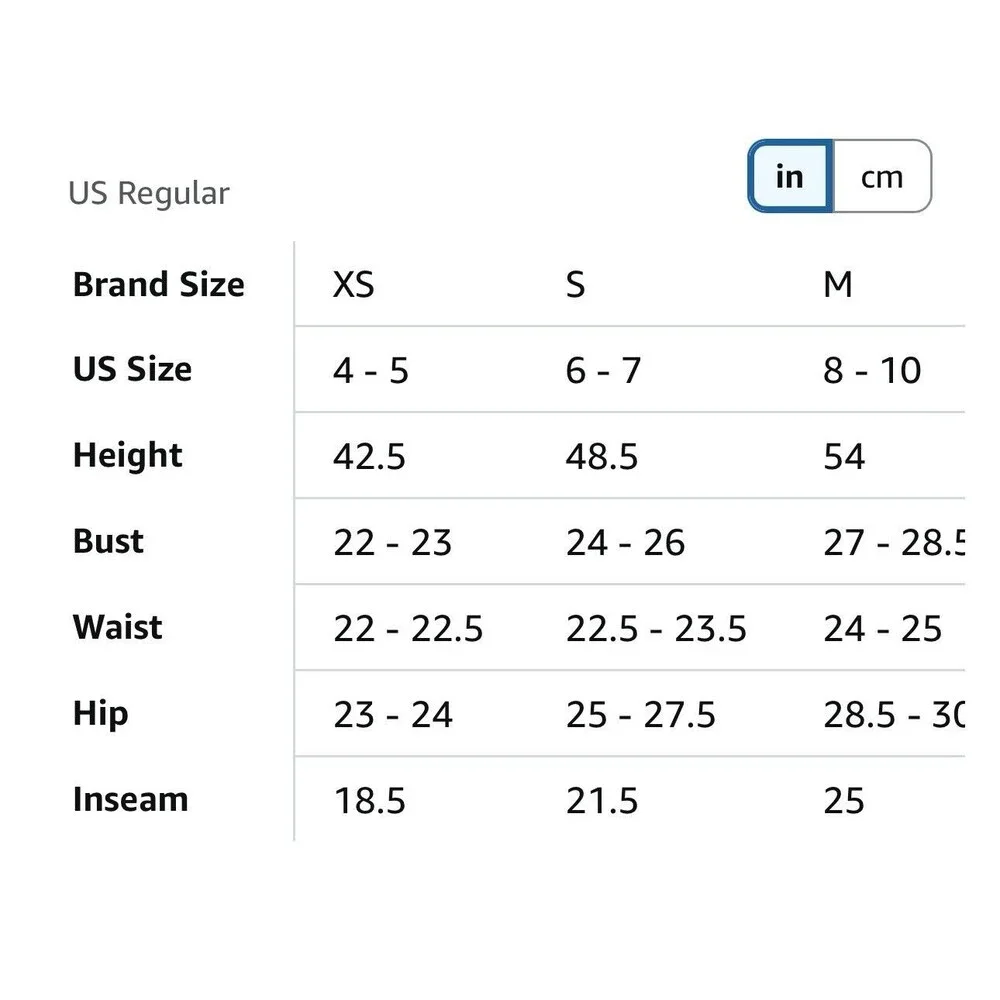Click the Hip row label
The image size is (1000, 1000).
point(101,714)
